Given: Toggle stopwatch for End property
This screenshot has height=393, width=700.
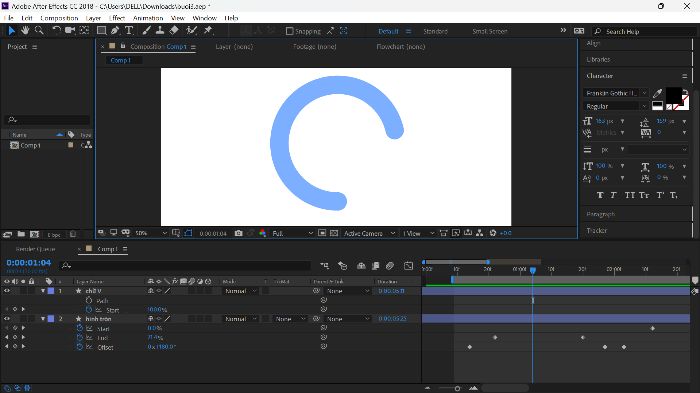Looking at the screenshot, I should coord(80,338).
